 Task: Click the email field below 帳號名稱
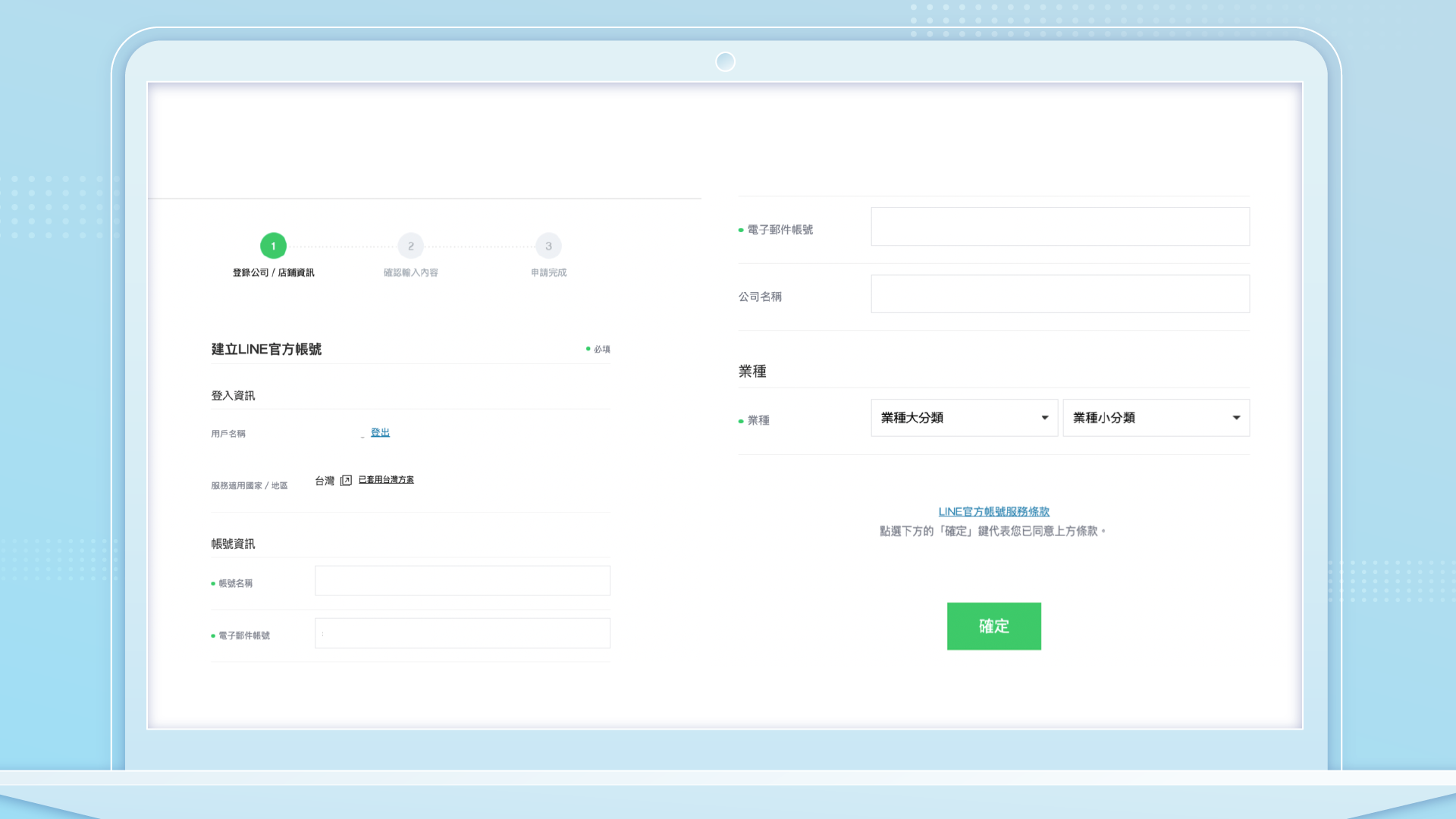pyautogui.click(x=462, y=633)
